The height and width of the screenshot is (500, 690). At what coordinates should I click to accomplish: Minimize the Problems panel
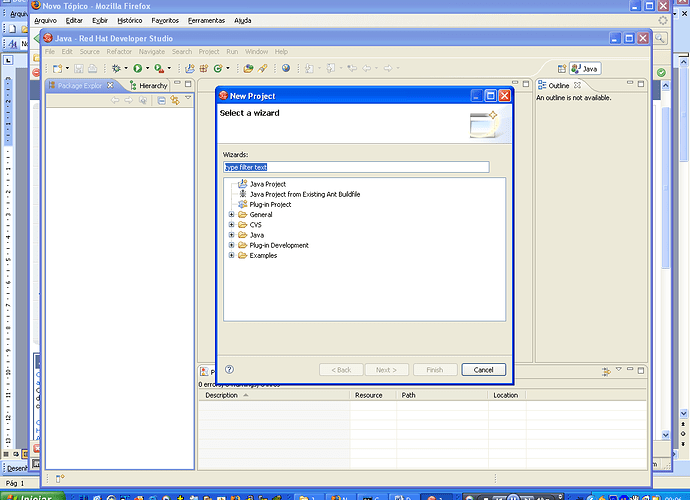(630, 369)
